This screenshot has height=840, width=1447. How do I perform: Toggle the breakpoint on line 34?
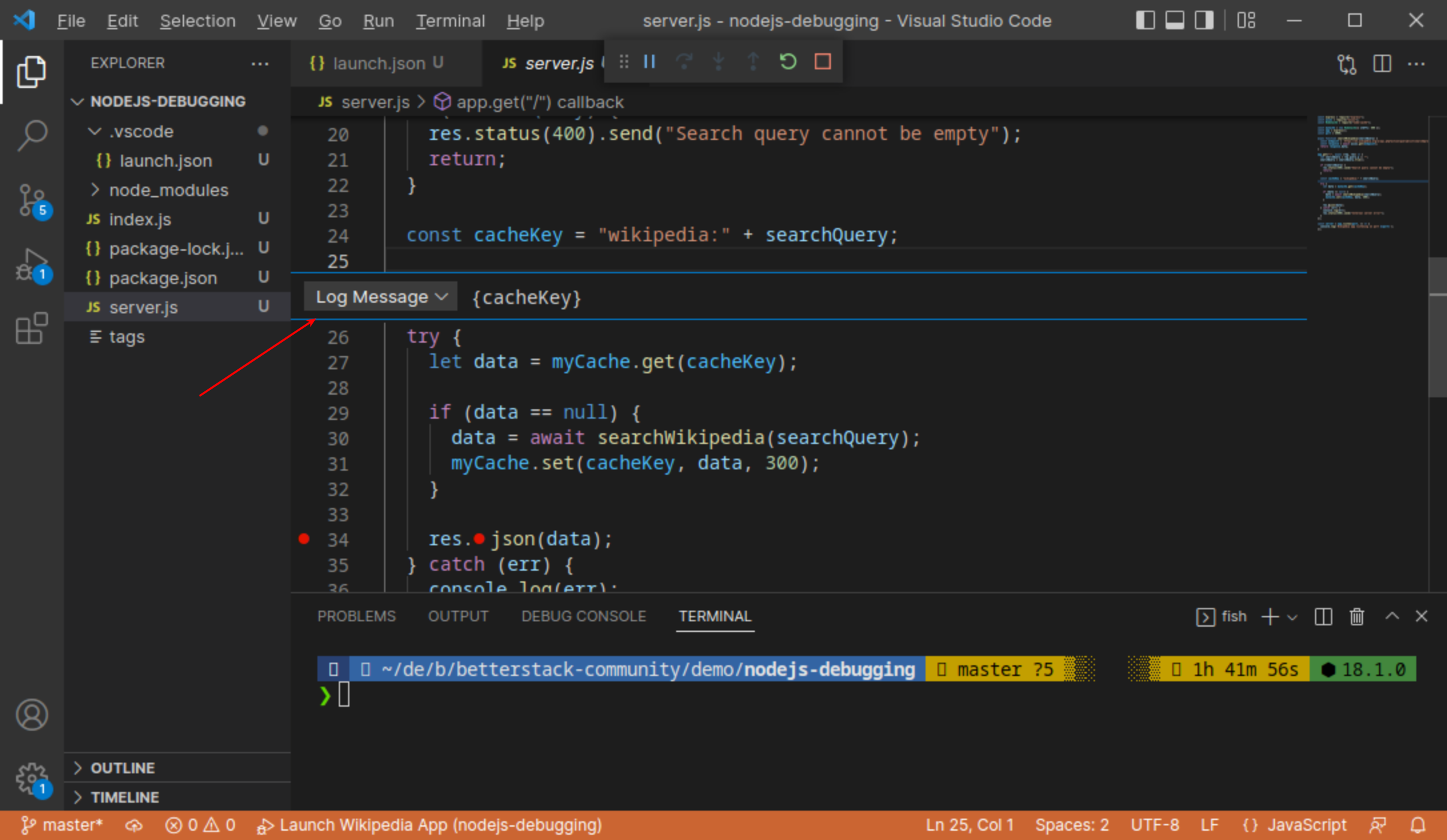[x=304, y=539]
